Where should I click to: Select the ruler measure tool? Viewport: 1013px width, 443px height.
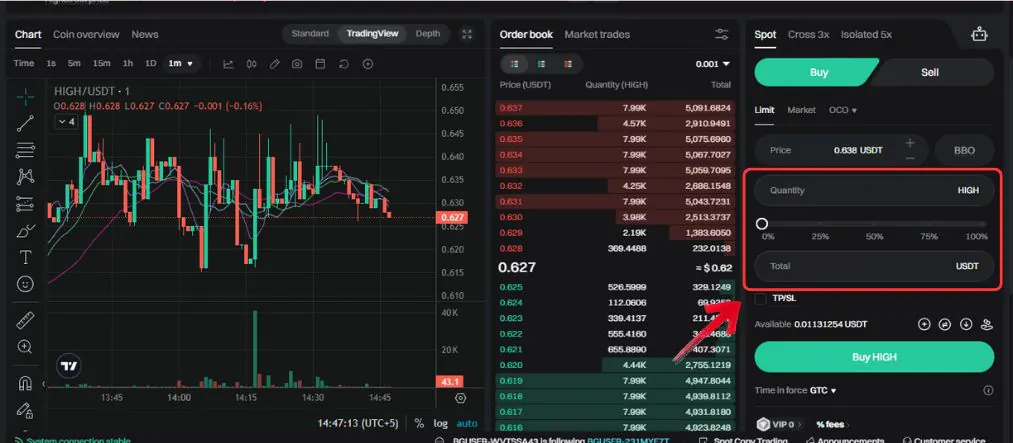[x=25, y=320]
